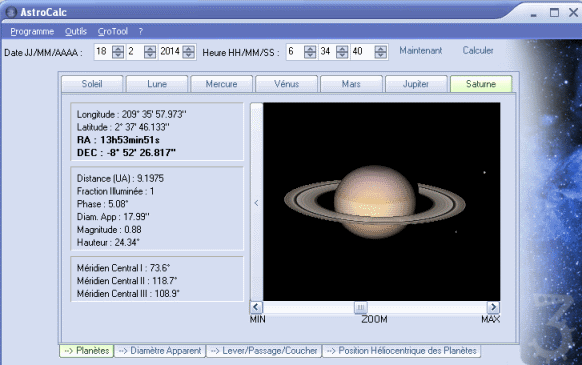Screen dimensions: 582x365
Task: Open the Outils menu
Action: [76, 32]
